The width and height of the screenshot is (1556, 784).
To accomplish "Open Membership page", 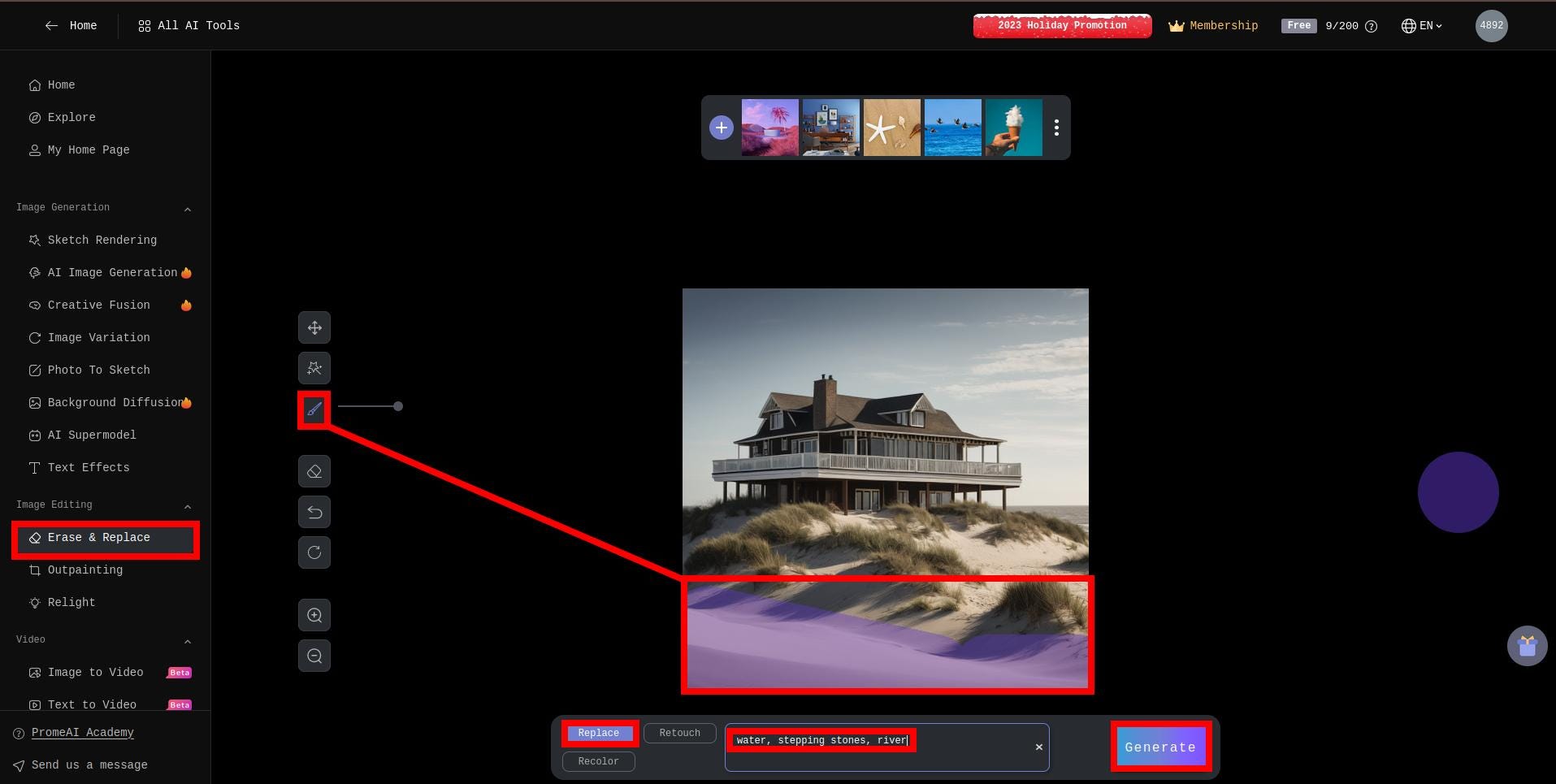I will [x=1213, y=26].
